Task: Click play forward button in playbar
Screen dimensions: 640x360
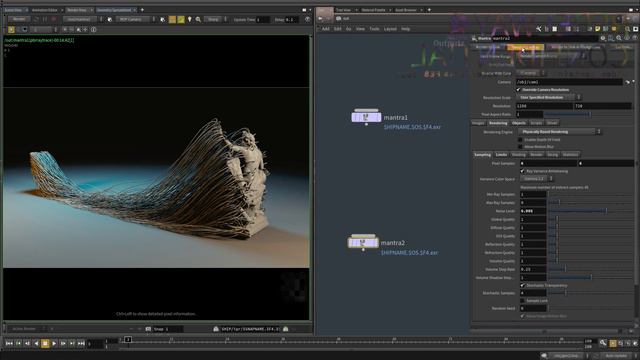Action: pos(54,344)
